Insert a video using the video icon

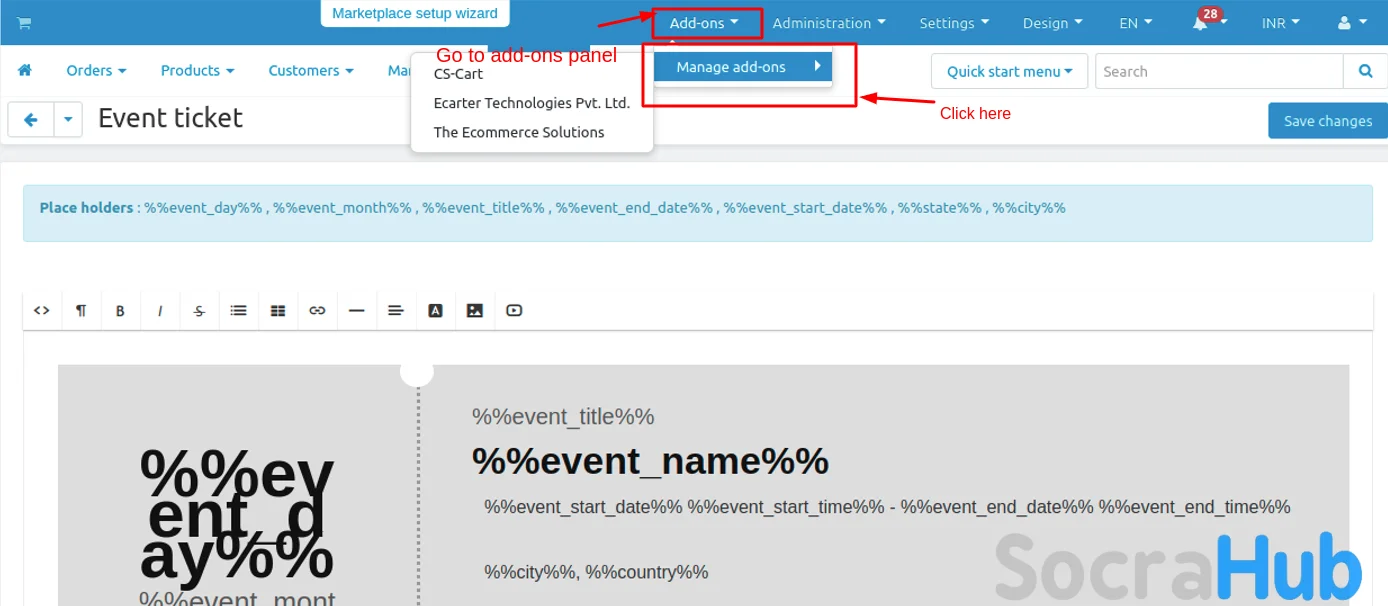514,311
